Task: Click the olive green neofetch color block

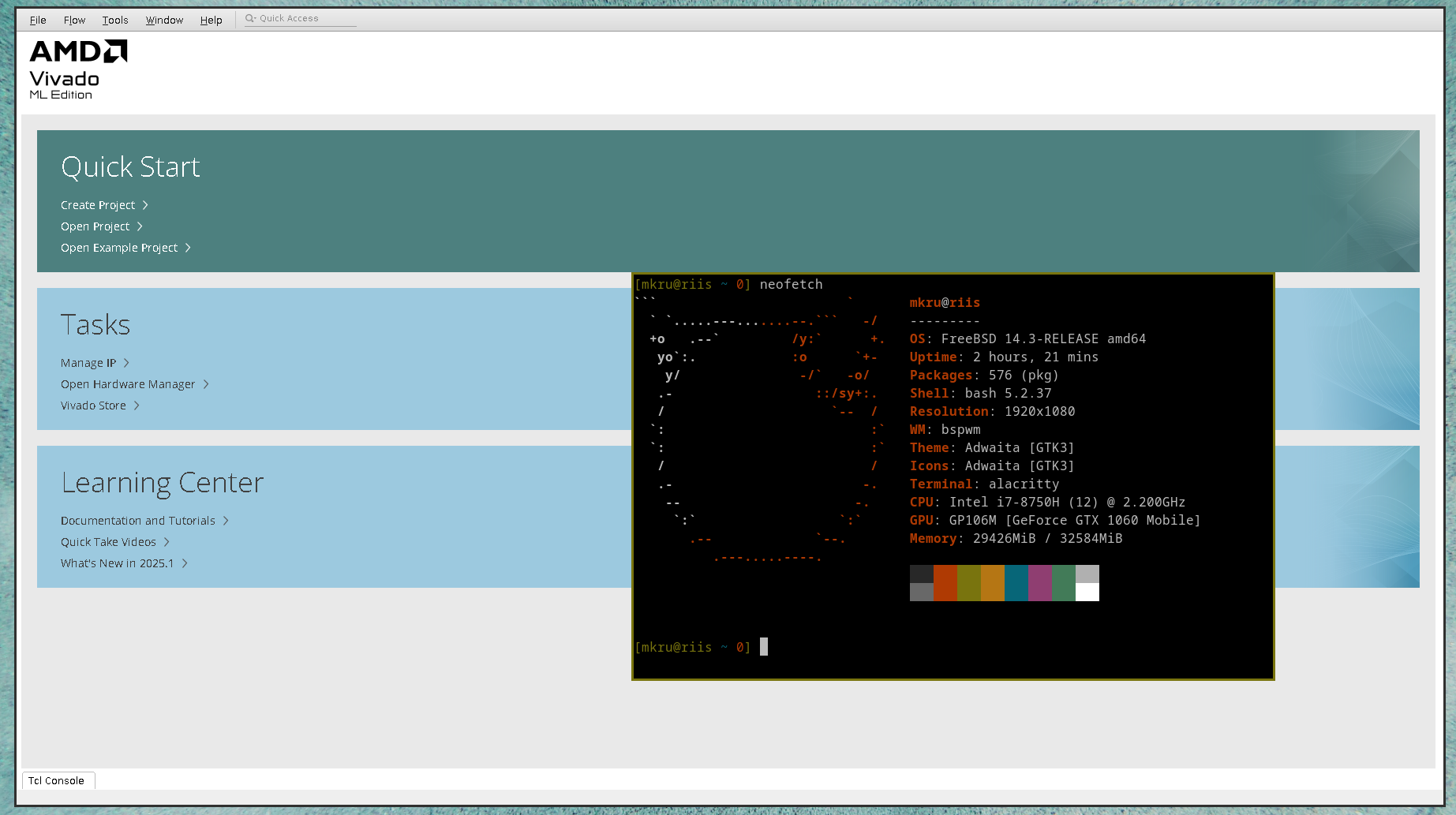Action: coord(969,583)
